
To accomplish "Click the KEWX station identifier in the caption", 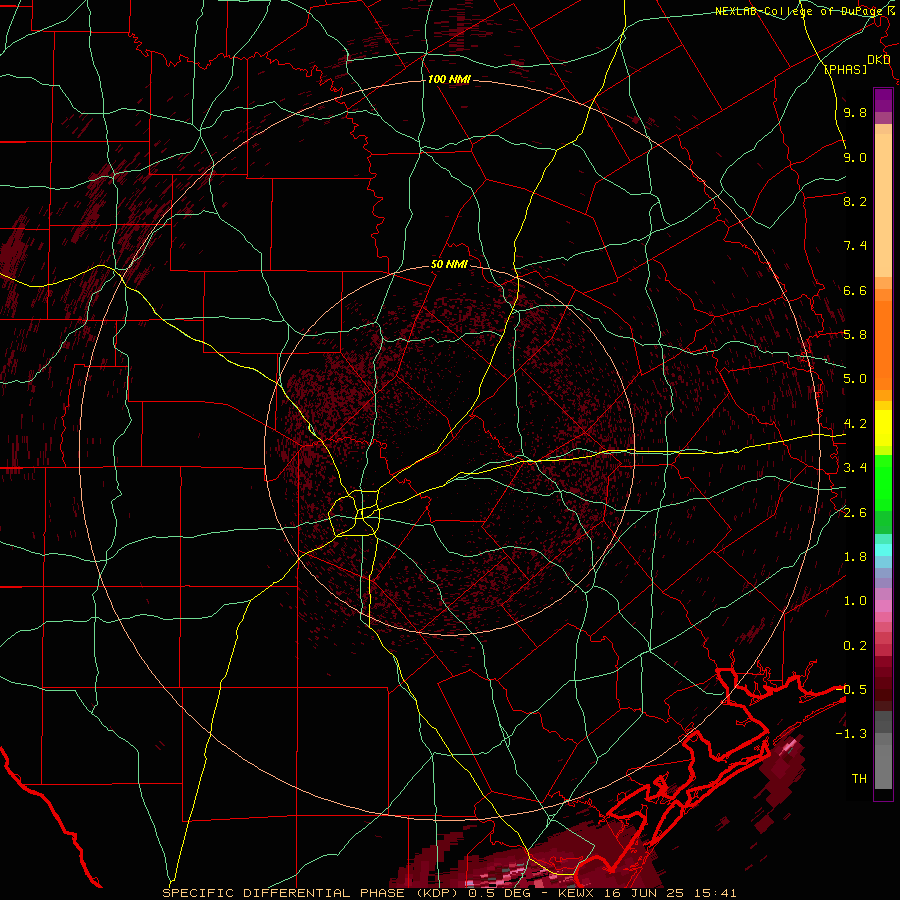I will (x=577, y=893).
